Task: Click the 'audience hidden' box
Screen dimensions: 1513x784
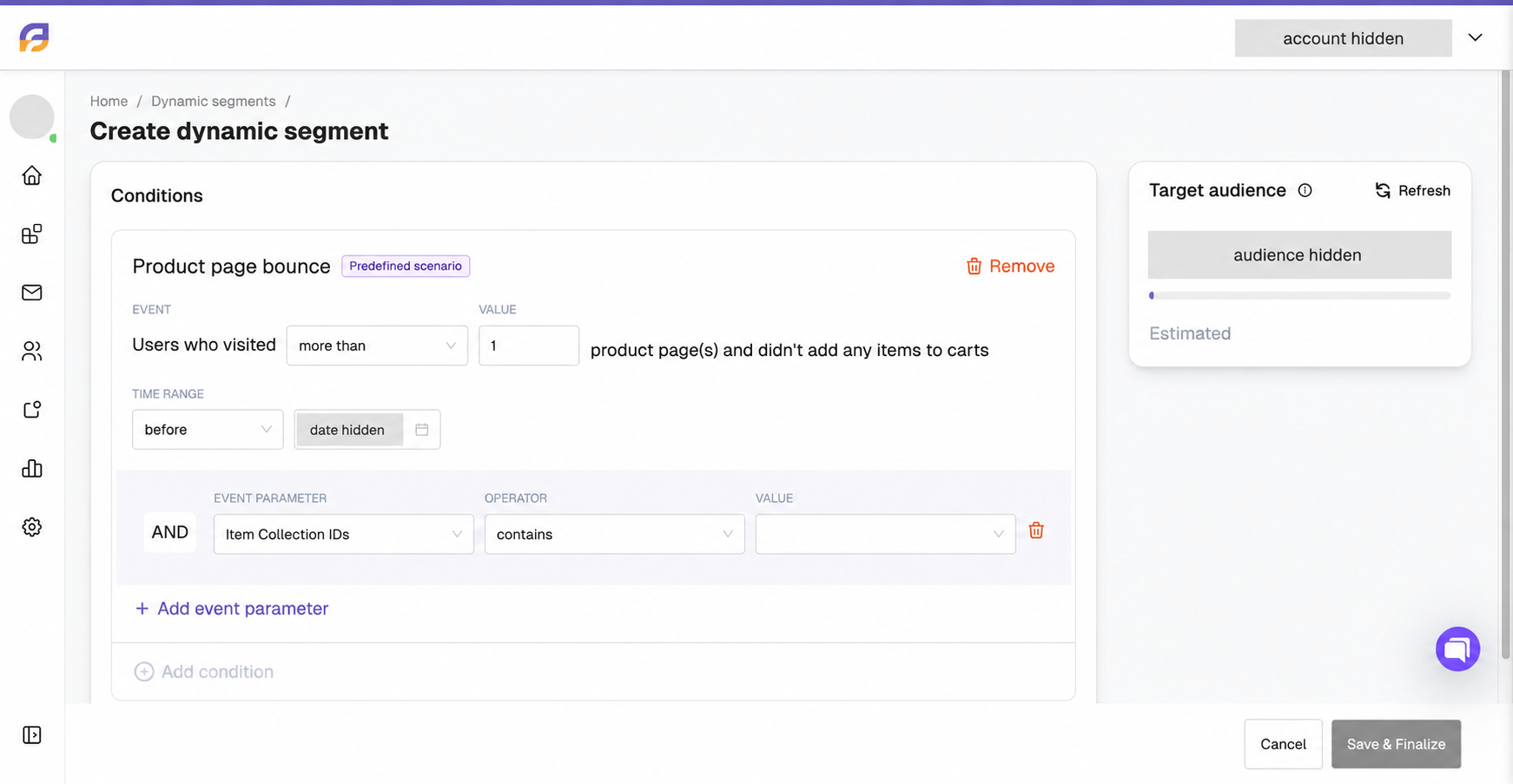Action: coord(1299,255)
